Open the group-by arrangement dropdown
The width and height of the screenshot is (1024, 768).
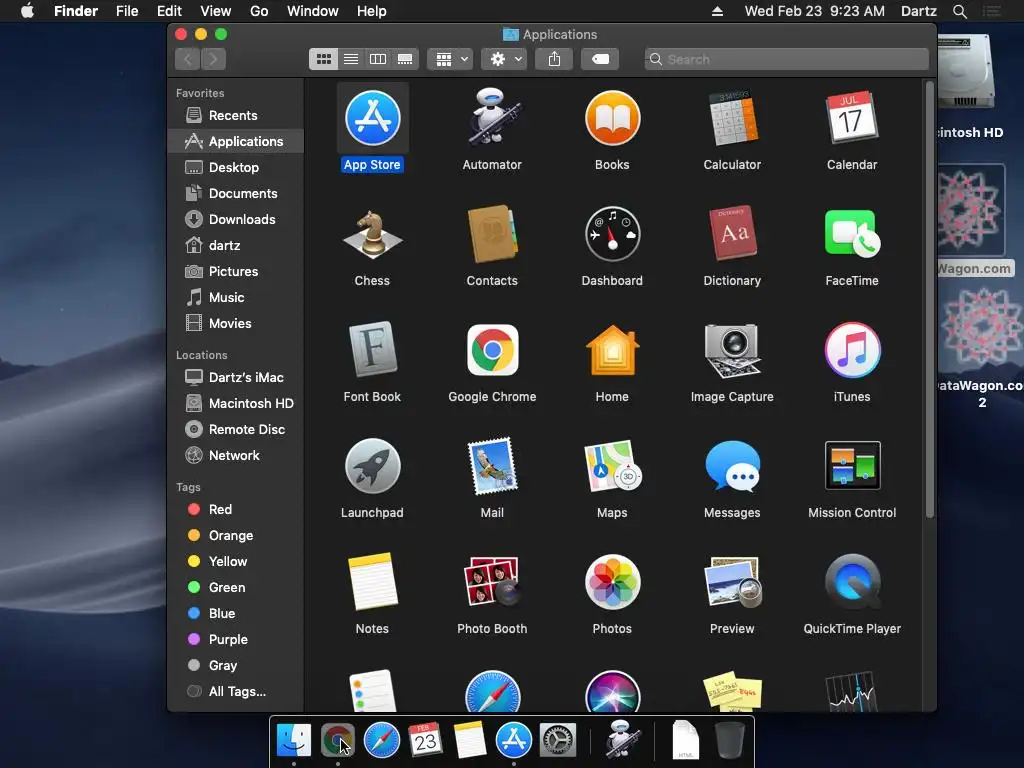coord(450,59)
